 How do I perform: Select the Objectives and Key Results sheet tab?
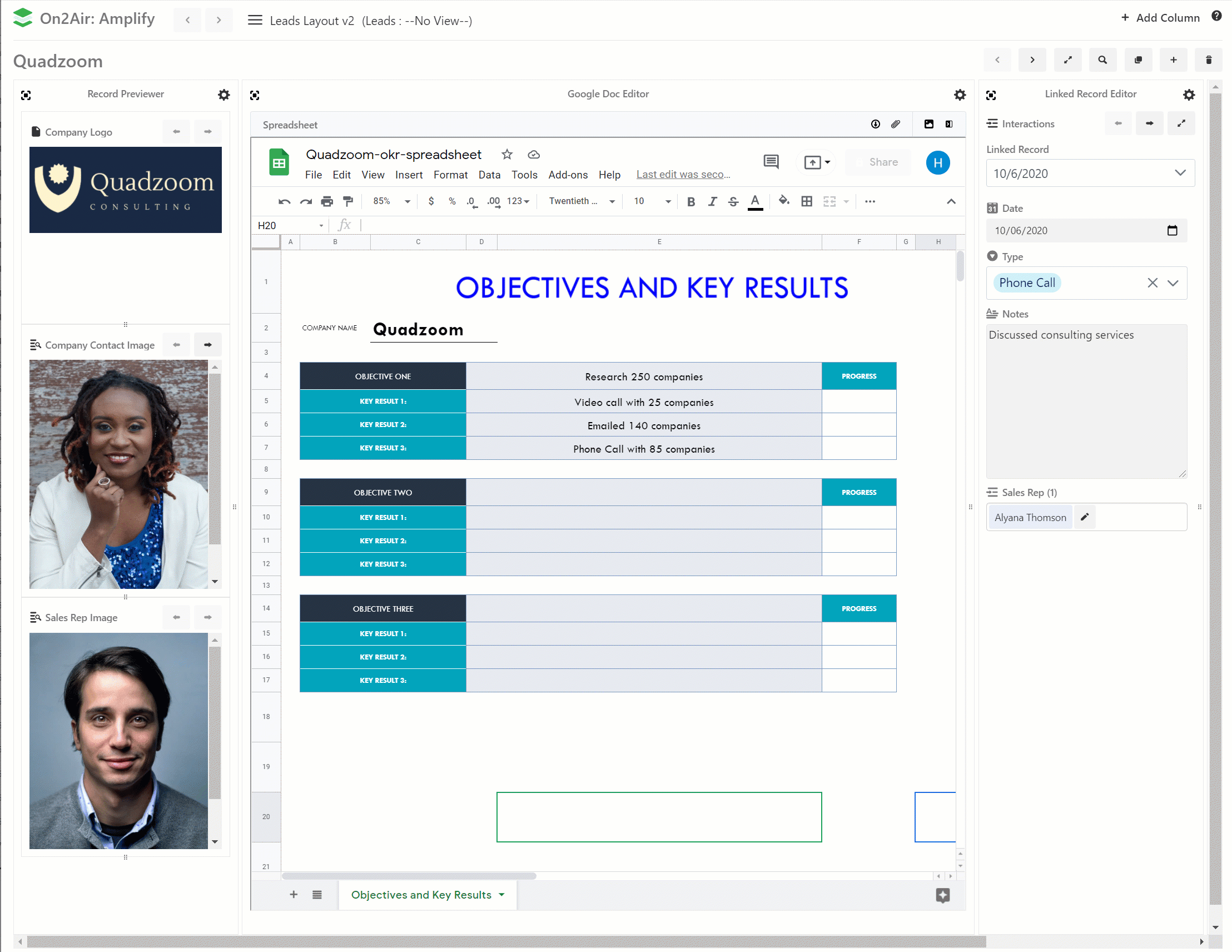click(x=421, y=895)
